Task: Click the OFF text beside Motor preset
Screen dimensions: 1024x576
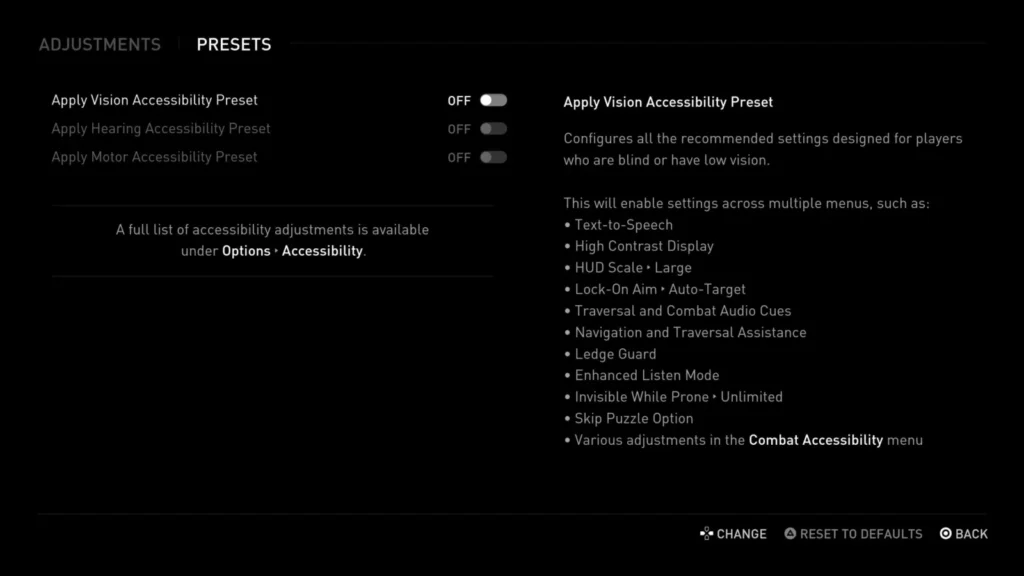Action: click(459, 157)
